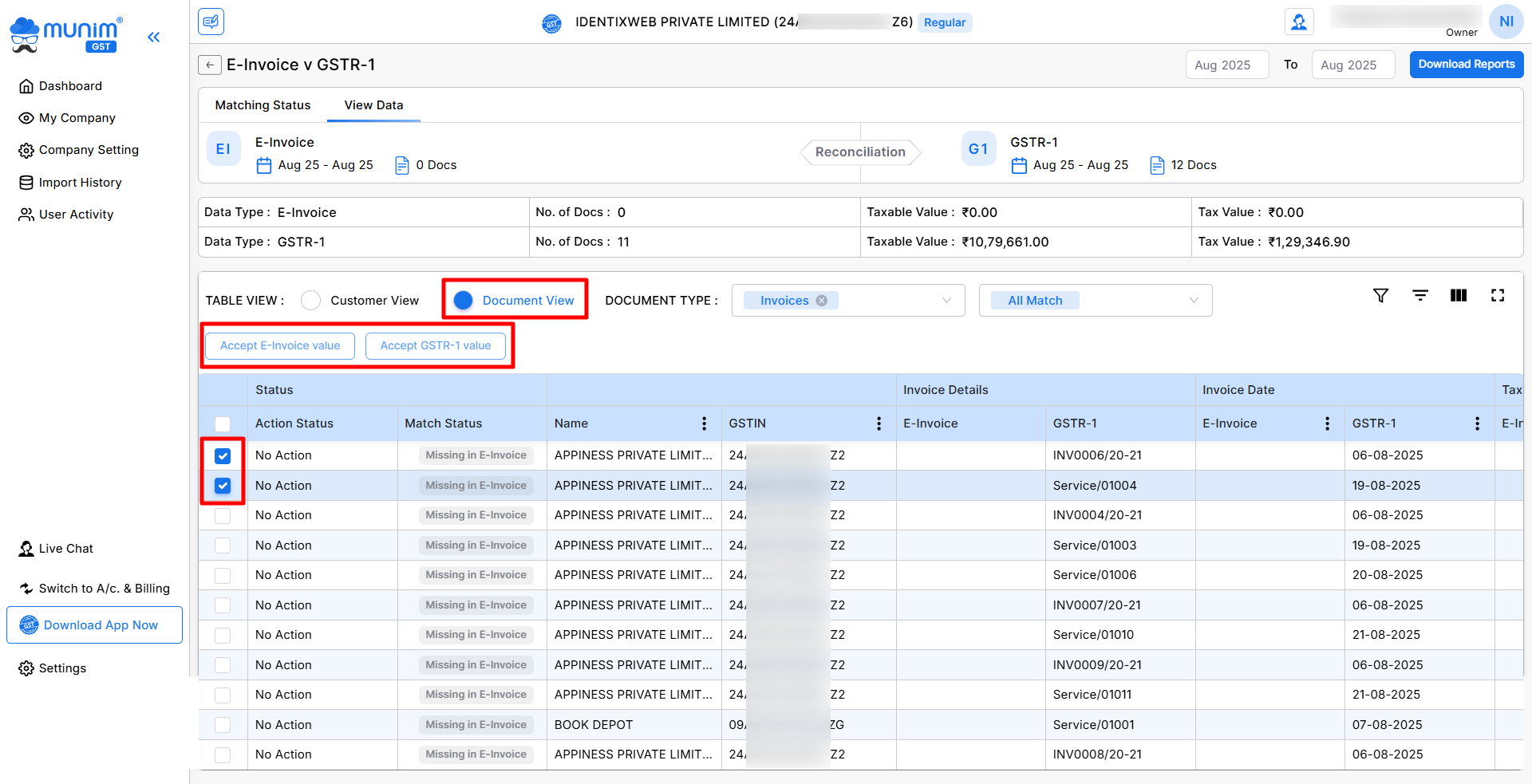Screen dimensions: 1532x784
Task: Click the Reconciliation label button
Action: coord(860,152)
